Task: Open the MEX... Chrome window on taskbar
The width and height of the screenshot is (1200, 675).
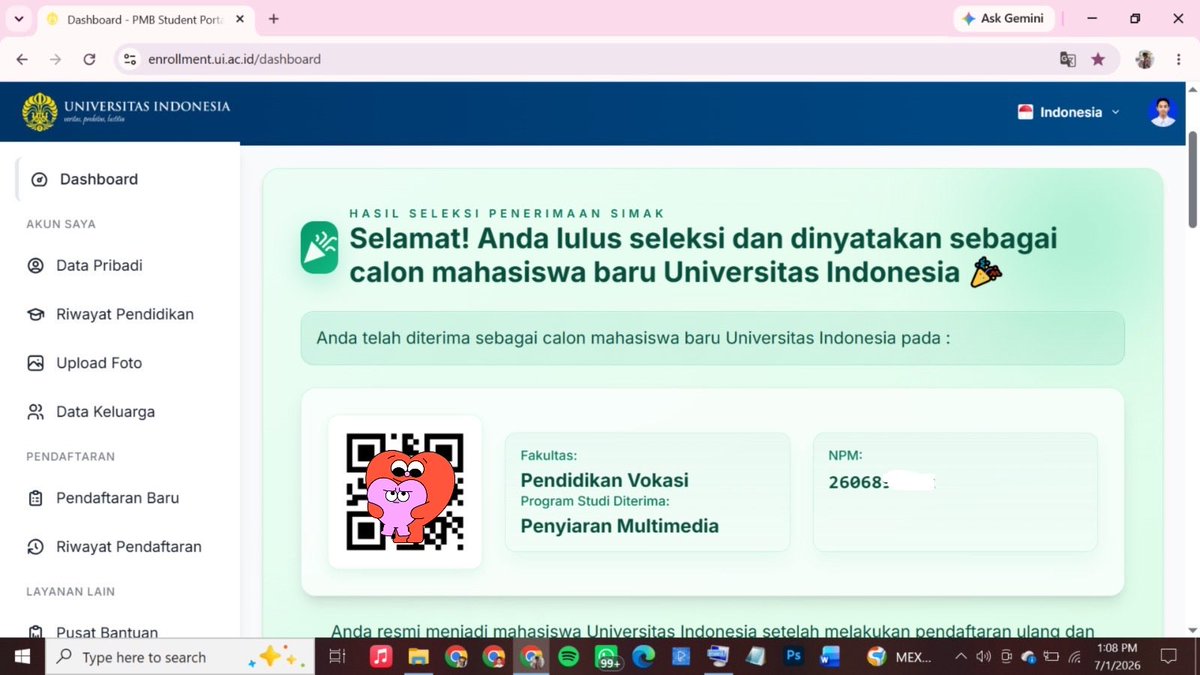Action: [x=900, y=657]
